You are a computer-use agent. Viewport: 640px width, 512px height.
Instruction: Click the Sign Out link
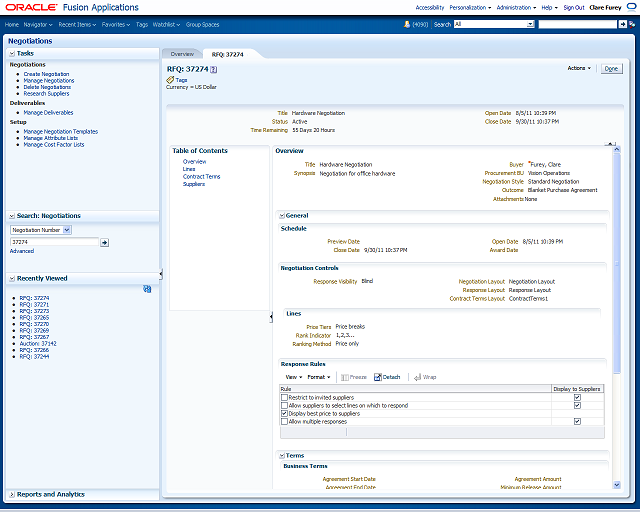pyautogui.click(x=574, y=7)
